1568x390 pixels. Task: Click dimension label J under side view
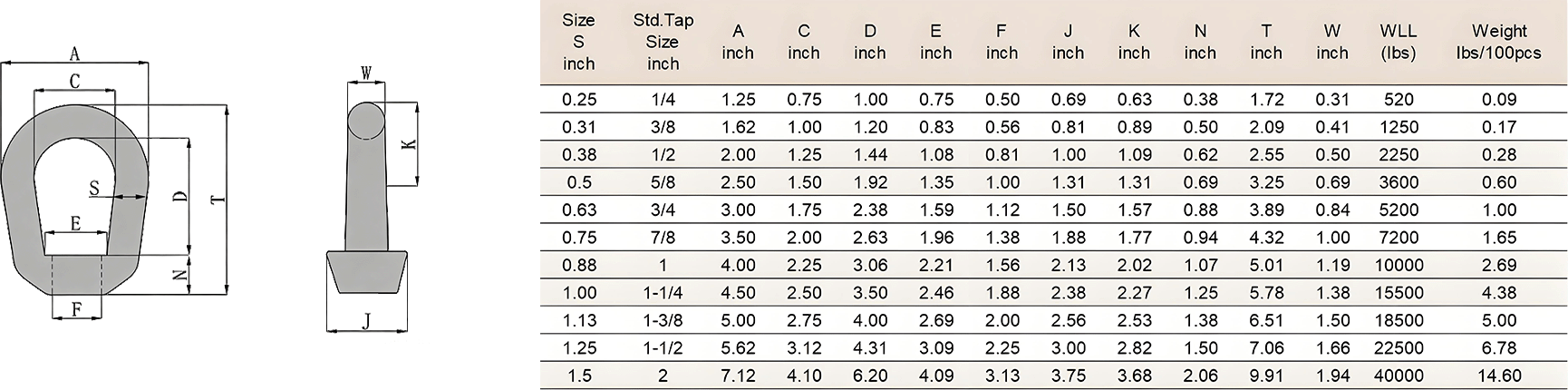(x=366, y=321)
